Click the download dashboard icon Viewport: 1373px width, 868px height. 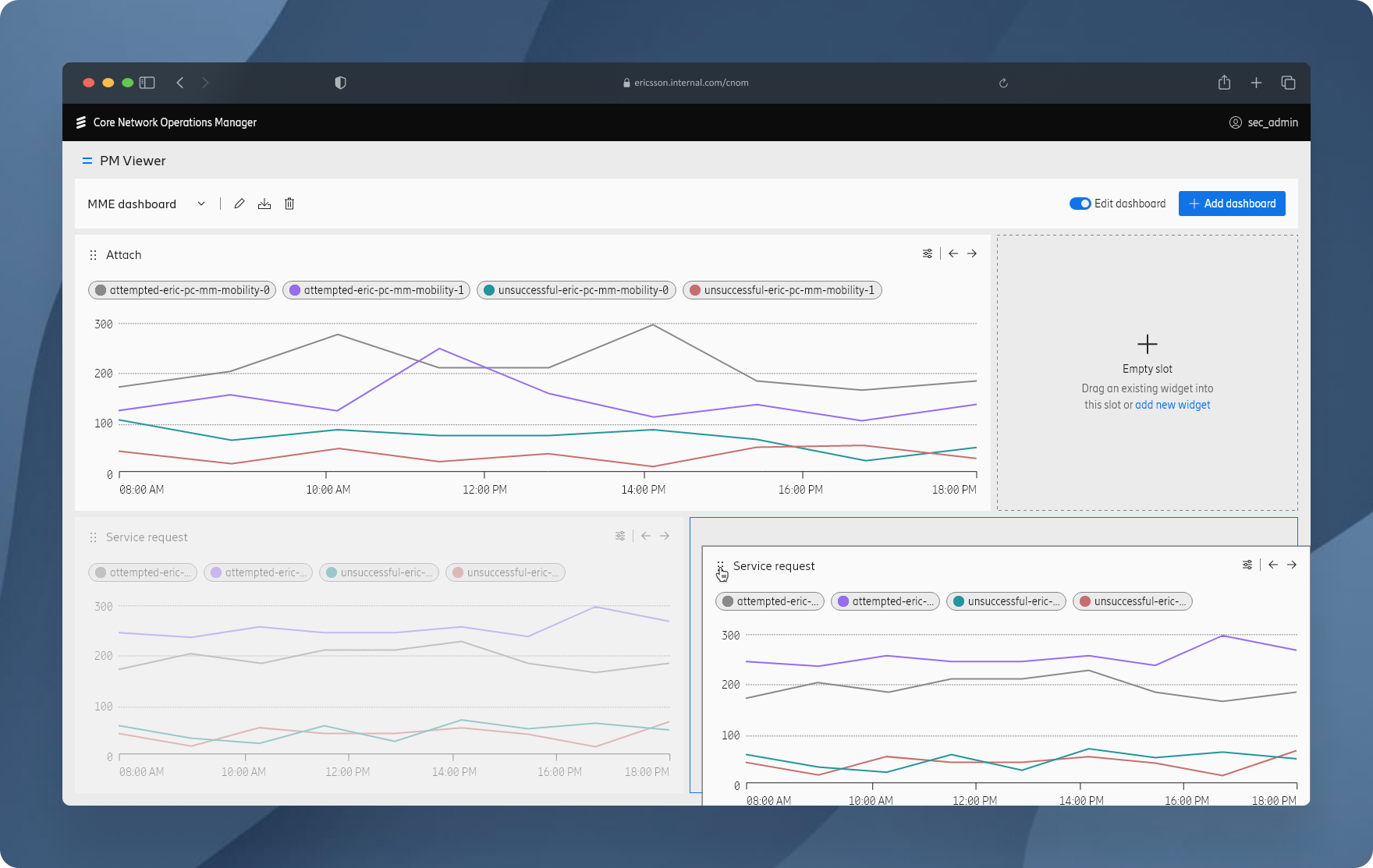coord(264,204)
